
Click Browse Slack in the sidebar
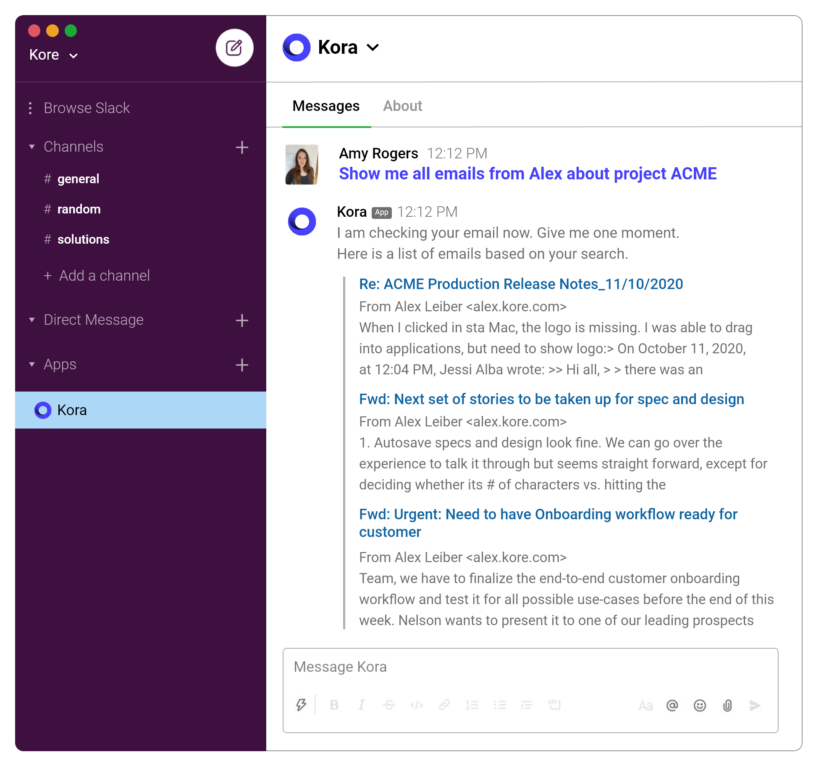point(86,108)
